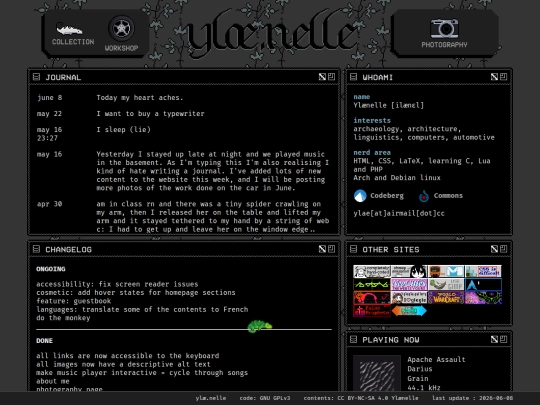540x405 pixels.
Task: Open the World of Warcraft badge
Action: pos(446,298)
